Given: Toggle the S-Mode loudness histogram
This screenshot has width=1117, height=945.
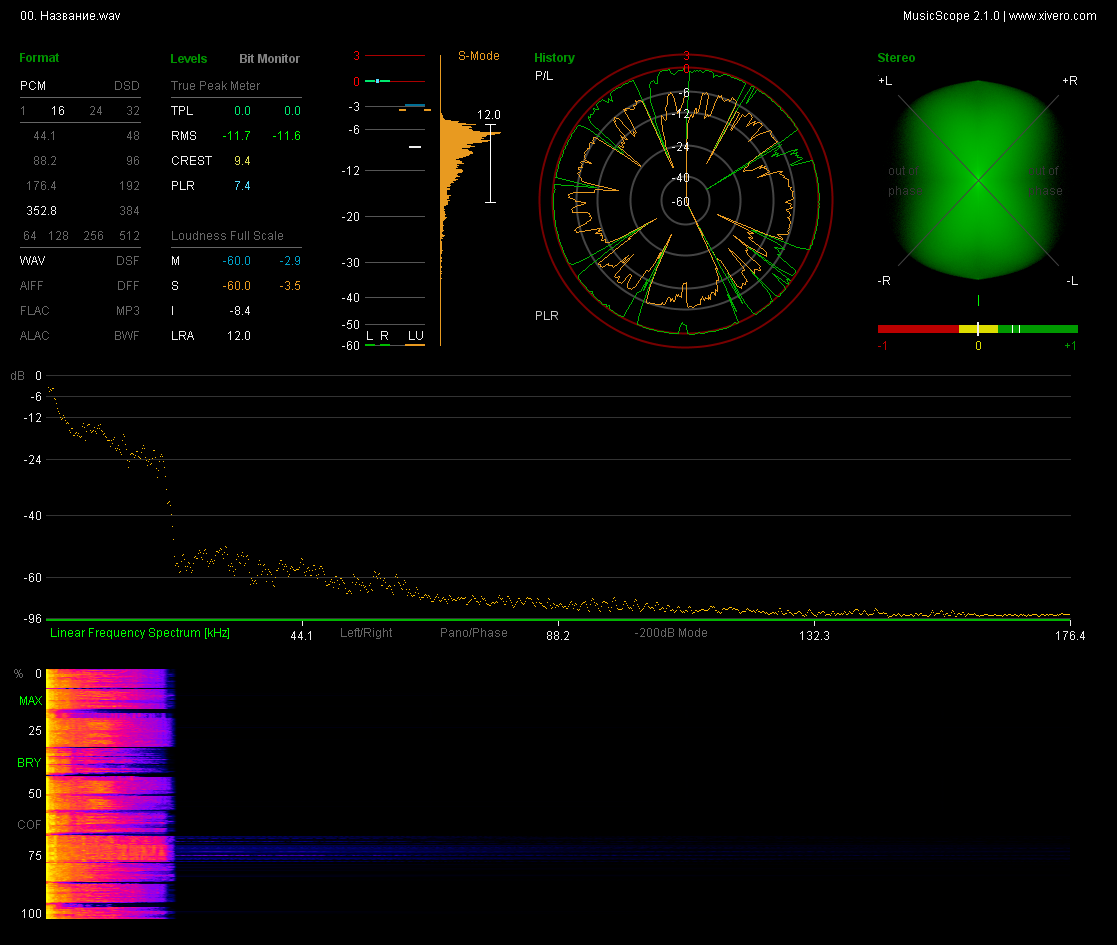Looking at the screenshot, I should 479,56.
